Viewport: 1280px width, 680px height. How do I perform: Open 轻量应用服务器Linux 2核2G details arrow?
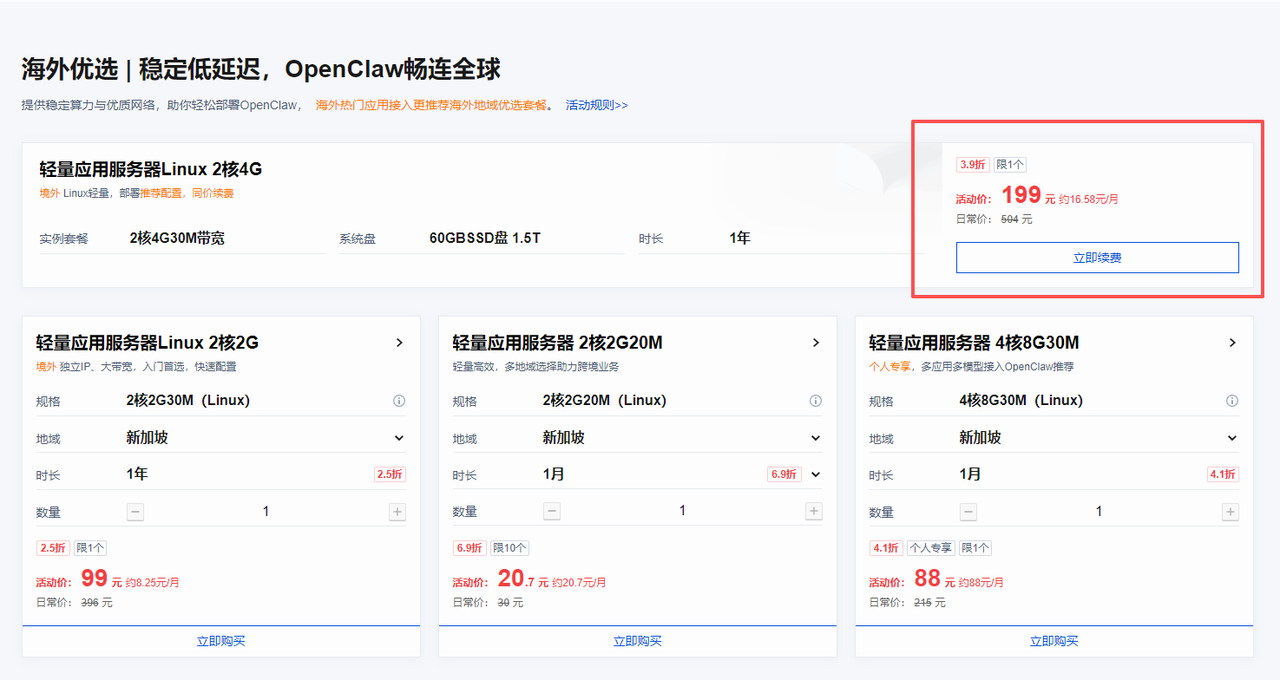(x=399, y=343)
